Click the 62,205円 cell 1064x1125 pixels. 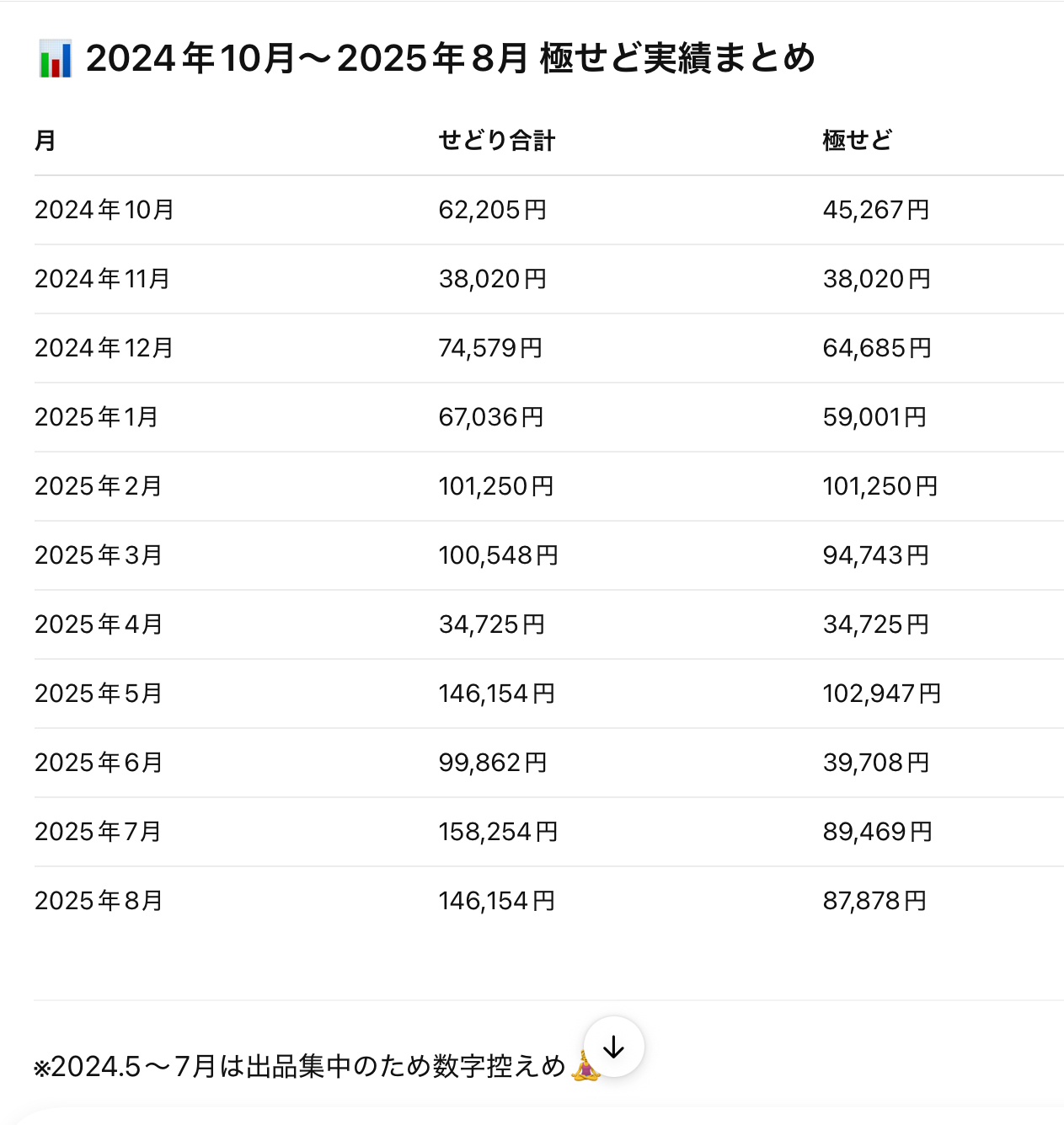click(493, 210)
